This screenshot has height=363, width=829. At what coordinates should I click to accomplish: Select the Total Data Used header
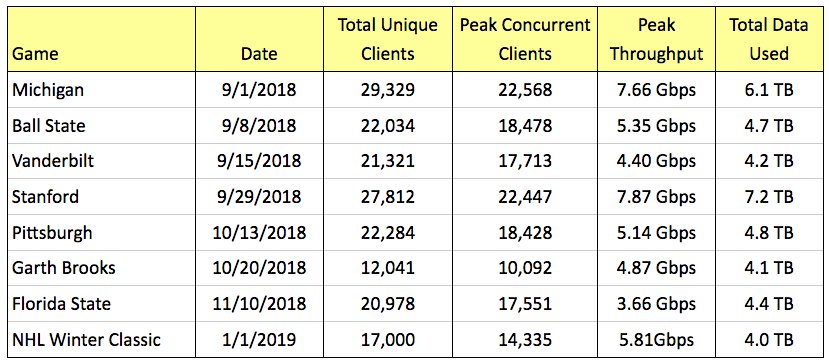click(x=769, y=40)
